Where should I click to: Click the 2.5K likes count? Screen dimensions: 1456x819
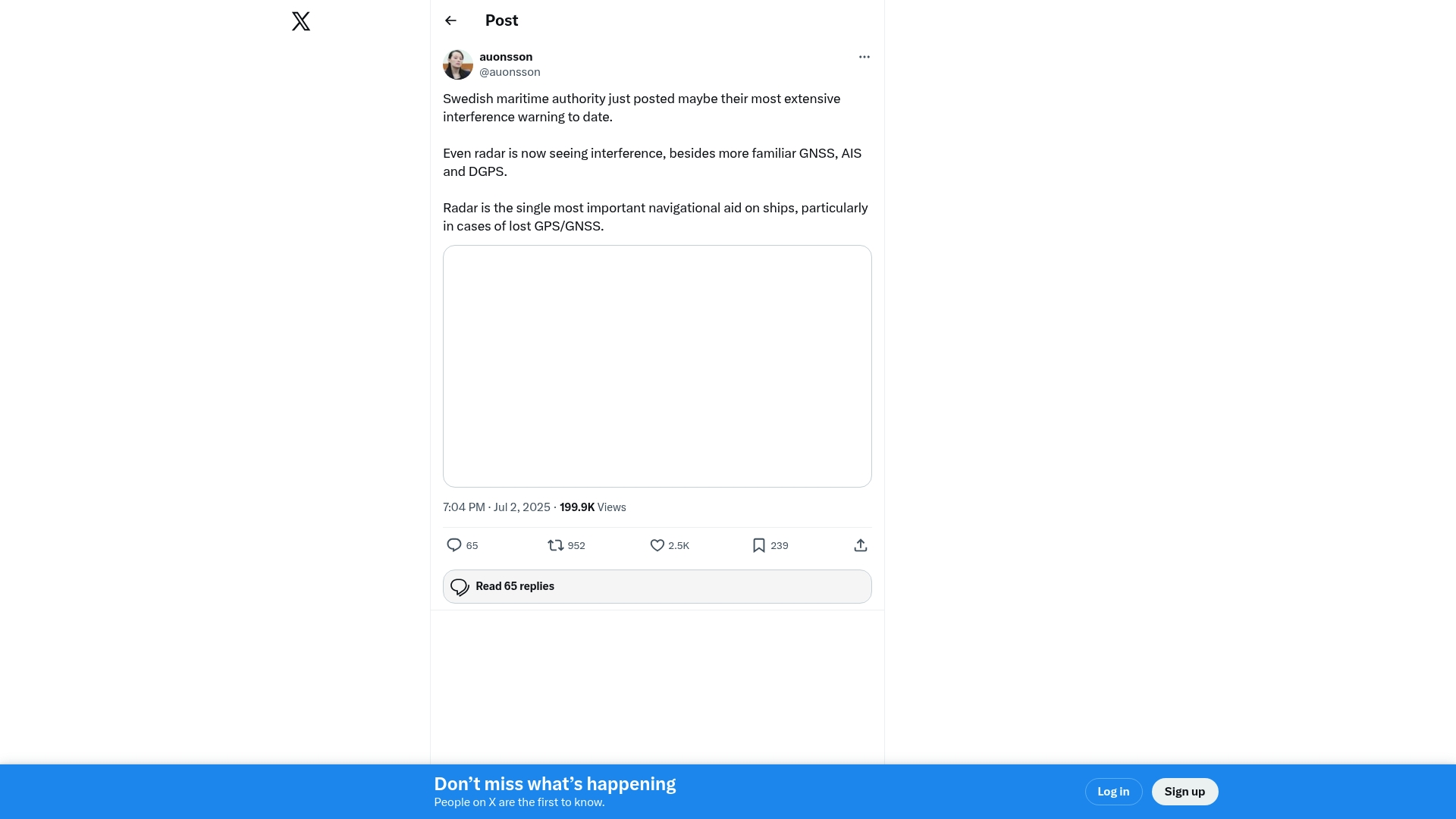pos(679,546)
